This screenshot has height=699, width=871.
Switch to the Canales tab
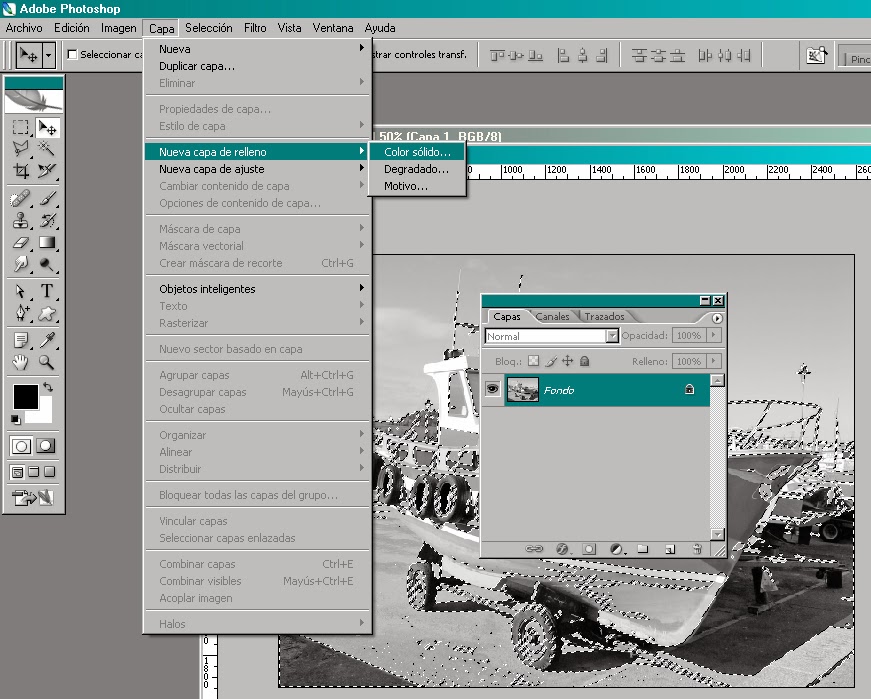(x=552, y=317)
